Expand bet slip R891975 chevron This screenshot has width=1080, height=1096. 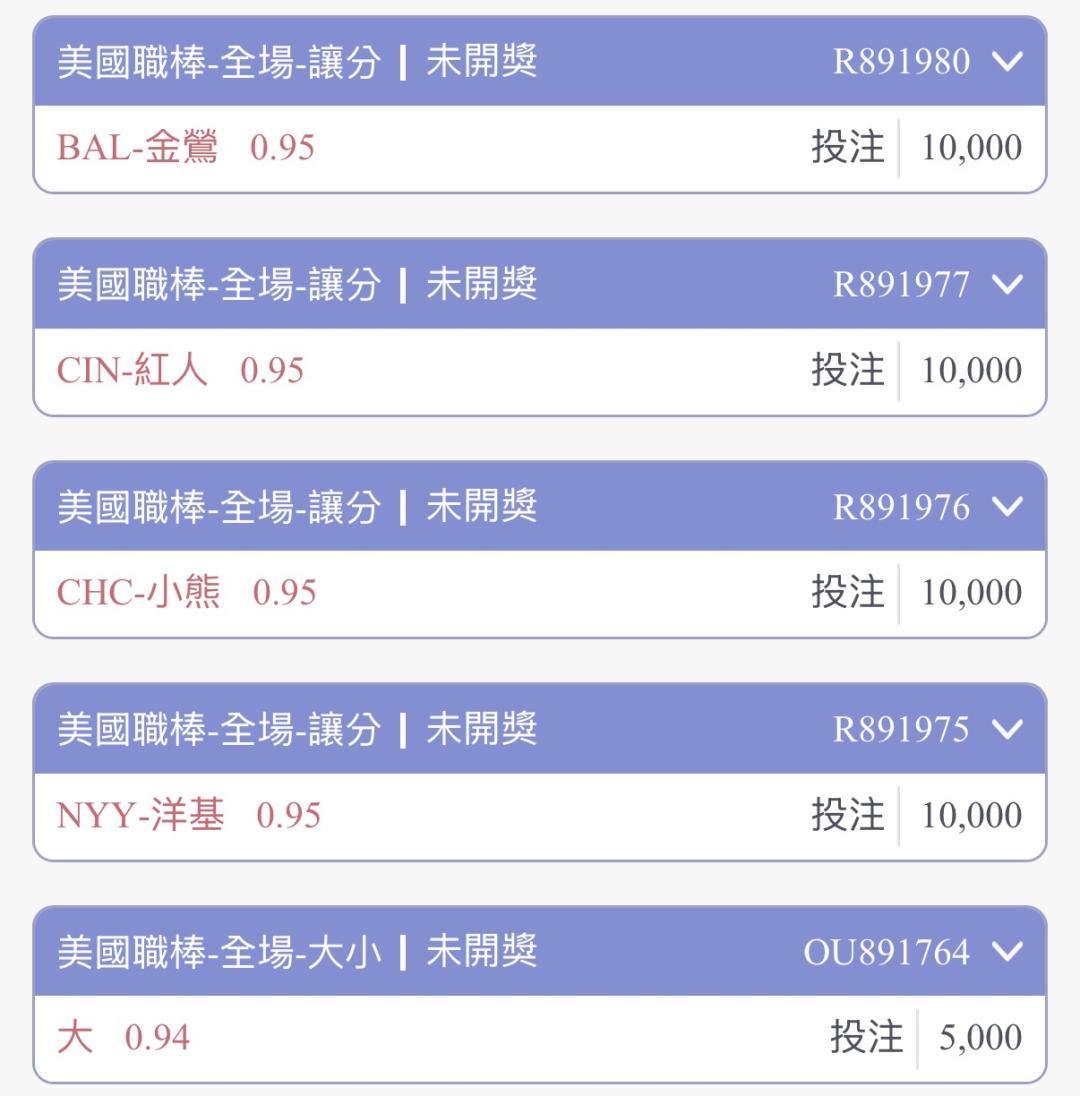pyautogui.click(x=1007, y=730)
